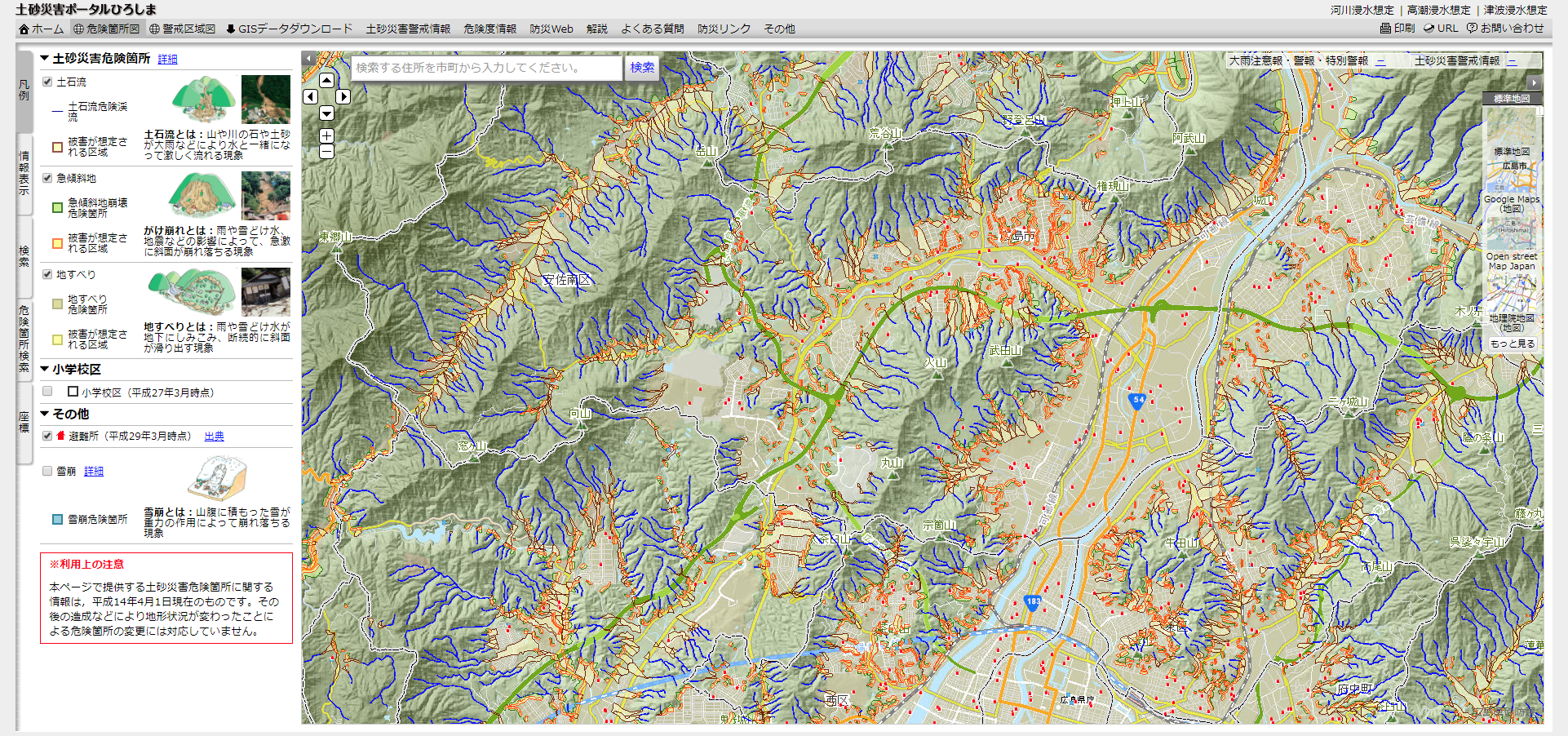Switch to the 検索 side tab
The height and width of the screenshot is (736, 1568).
[24, 255]
